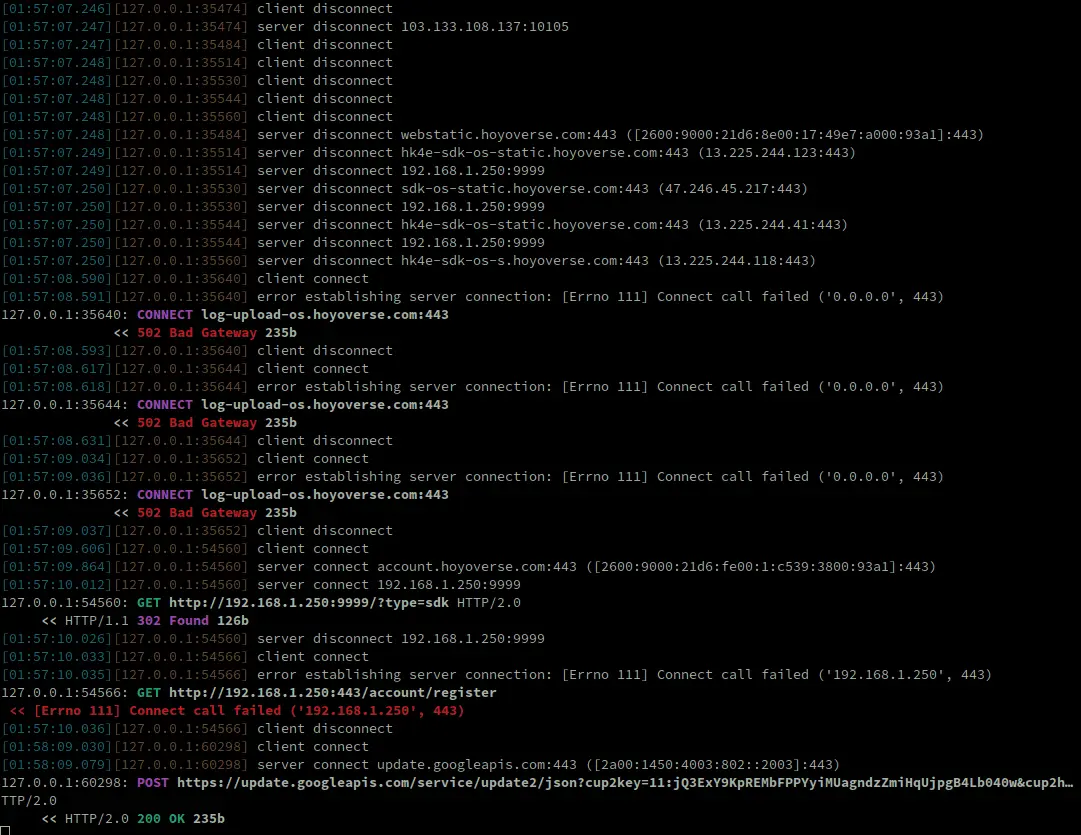Click the server disconnect line stamped 01:57:10.026

273,638
